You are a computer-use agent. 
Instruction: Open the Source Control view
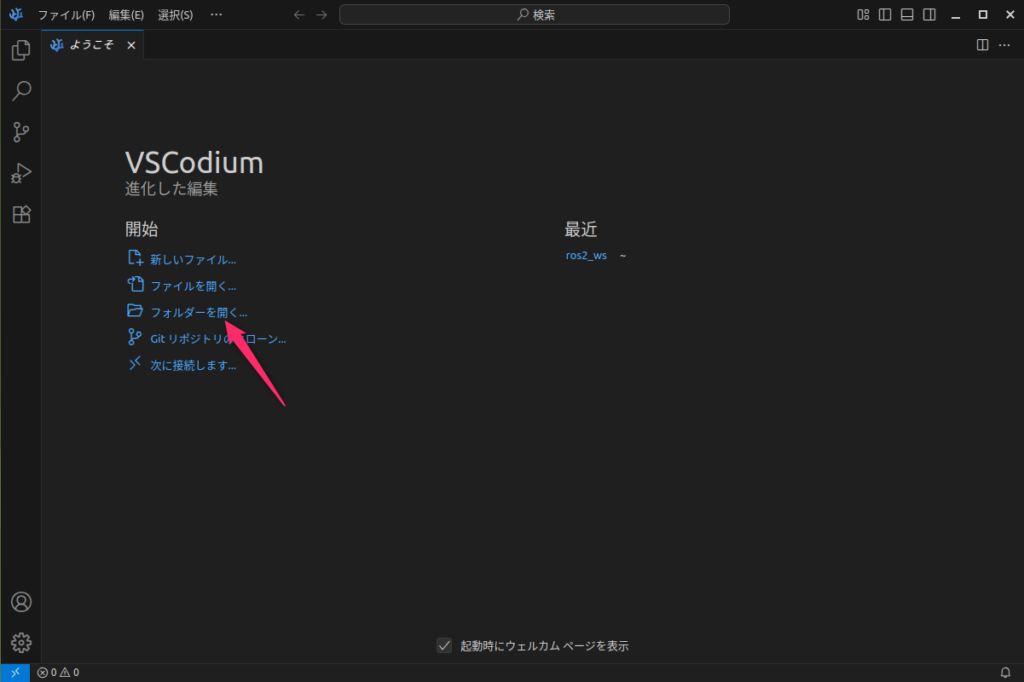point(20,132)
